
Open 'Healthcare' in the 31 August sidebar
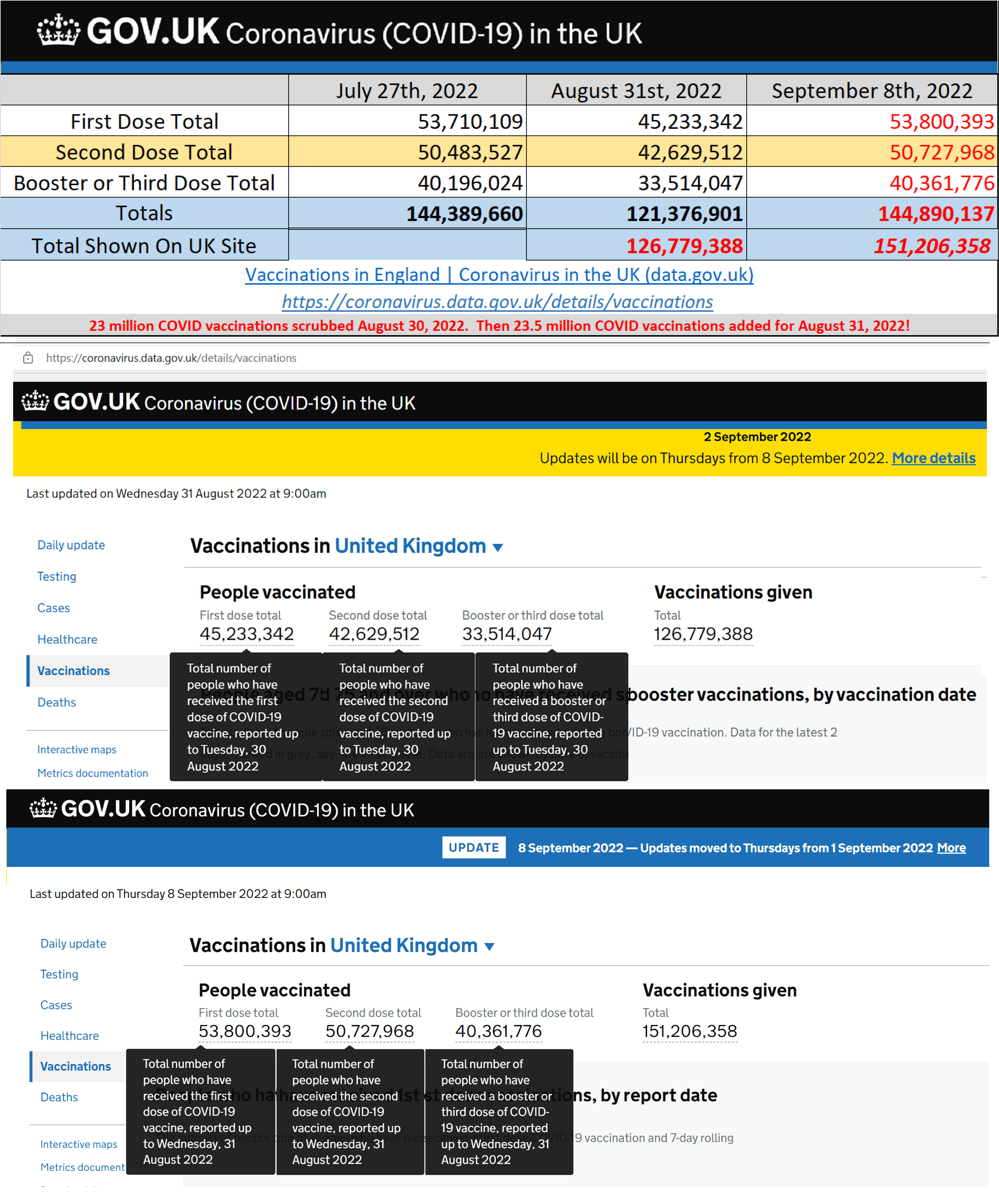click(x=67, y=639)
